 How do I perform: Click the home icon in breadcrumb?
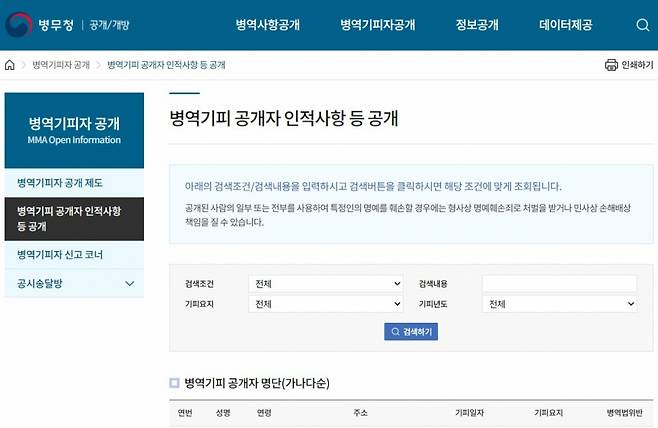click(x=10, y=65)
